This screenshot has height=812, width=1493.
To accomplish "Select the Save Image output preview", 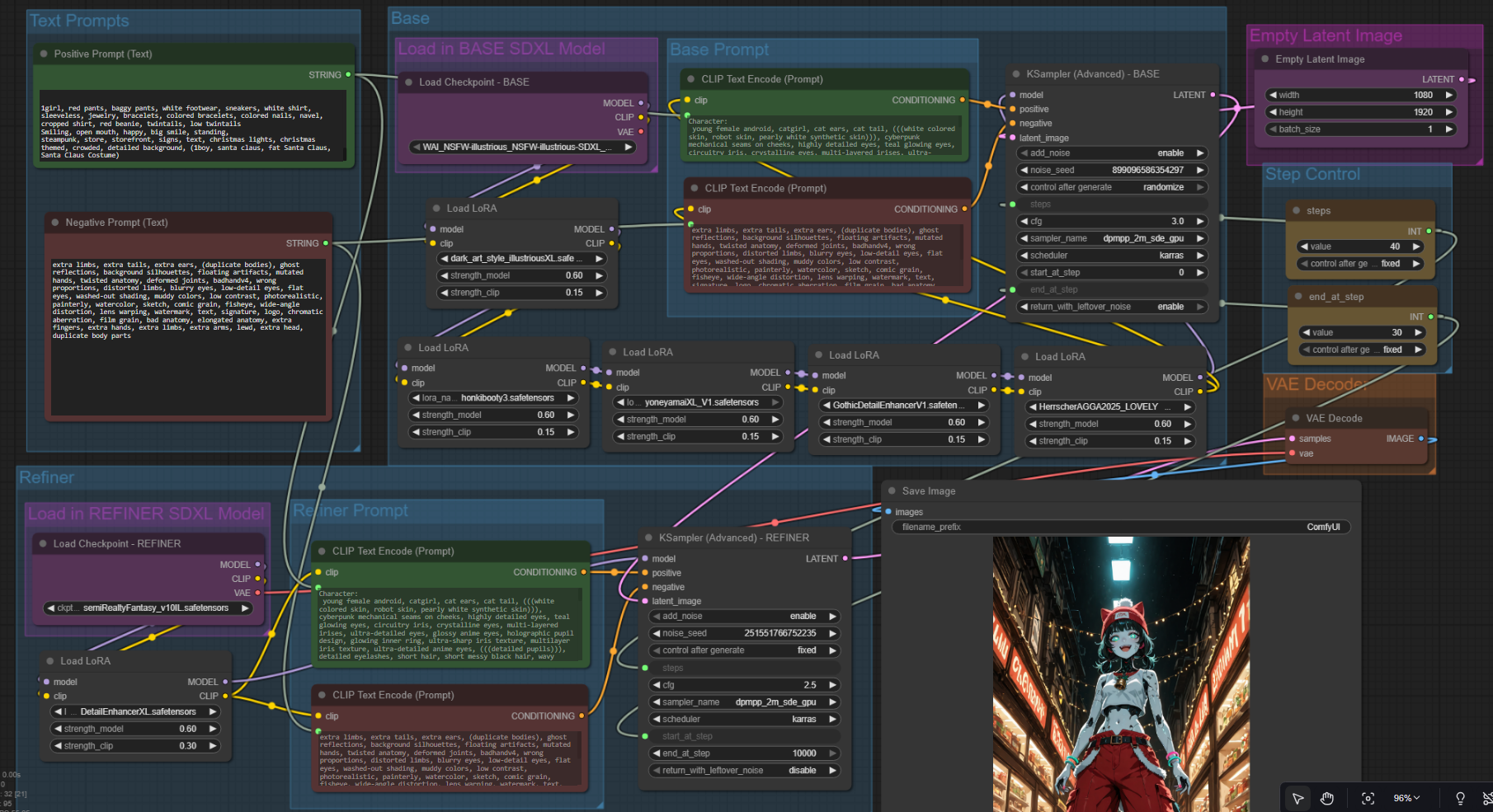I will 1121,674.
